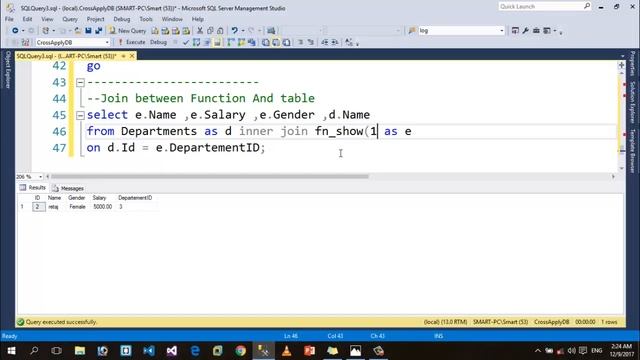Open the Window menu
The width and height of the screenshot is (640, 360).
point(172,19)
